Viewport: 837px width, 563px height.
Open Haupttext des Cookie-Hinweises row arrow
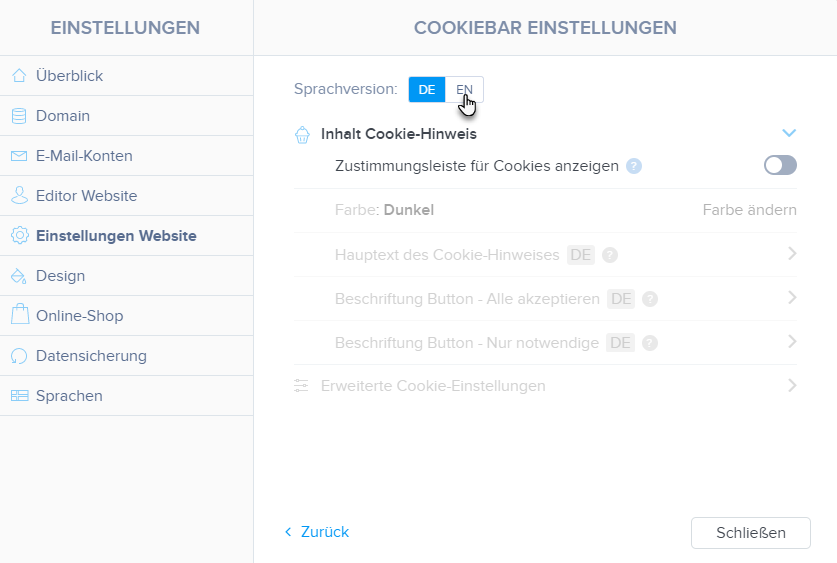(791, 254)
